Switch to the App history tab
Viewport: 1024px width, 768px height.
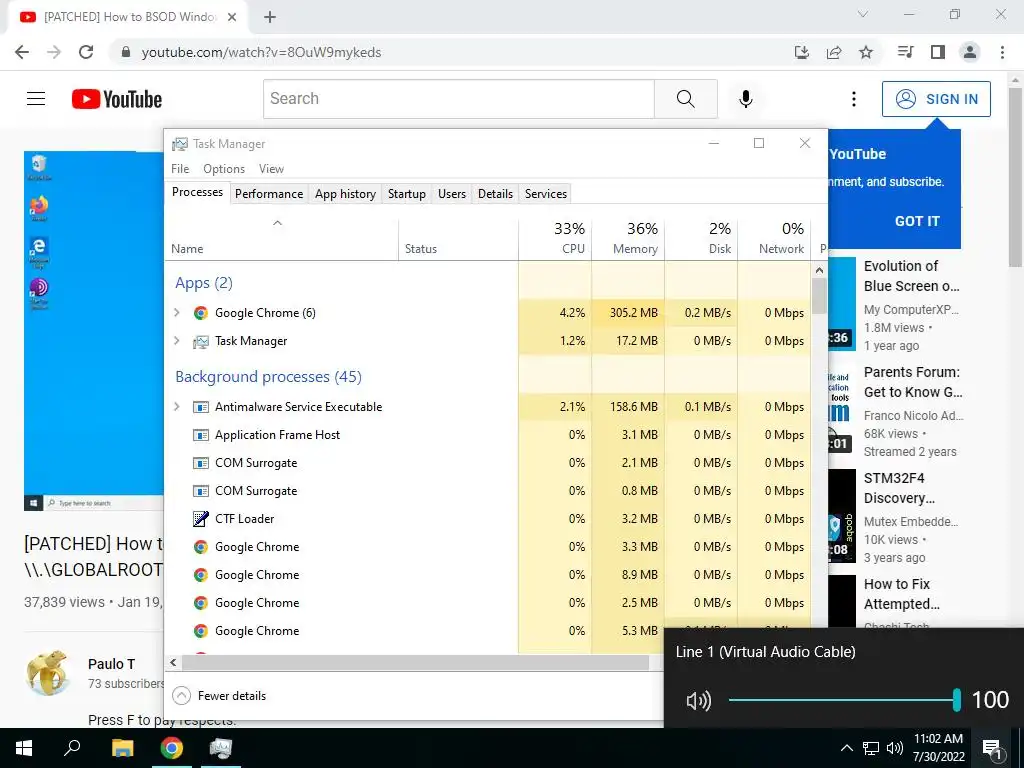(345, 194)
